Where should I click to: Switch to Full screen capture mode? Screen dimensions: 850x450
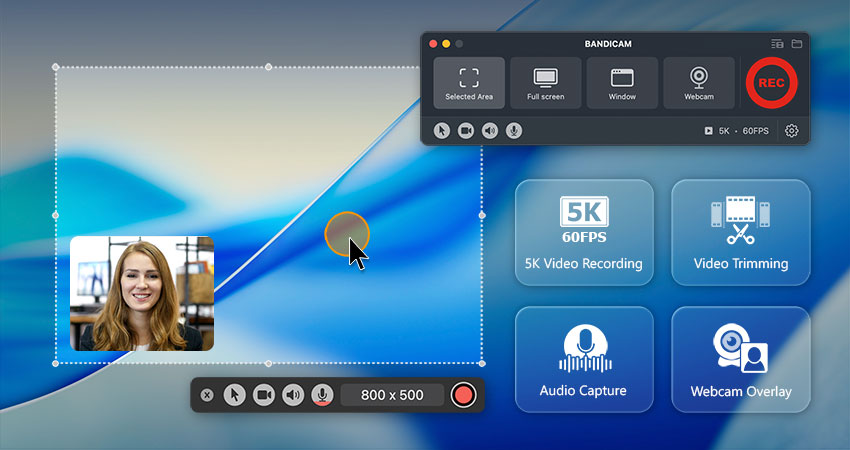545,83
